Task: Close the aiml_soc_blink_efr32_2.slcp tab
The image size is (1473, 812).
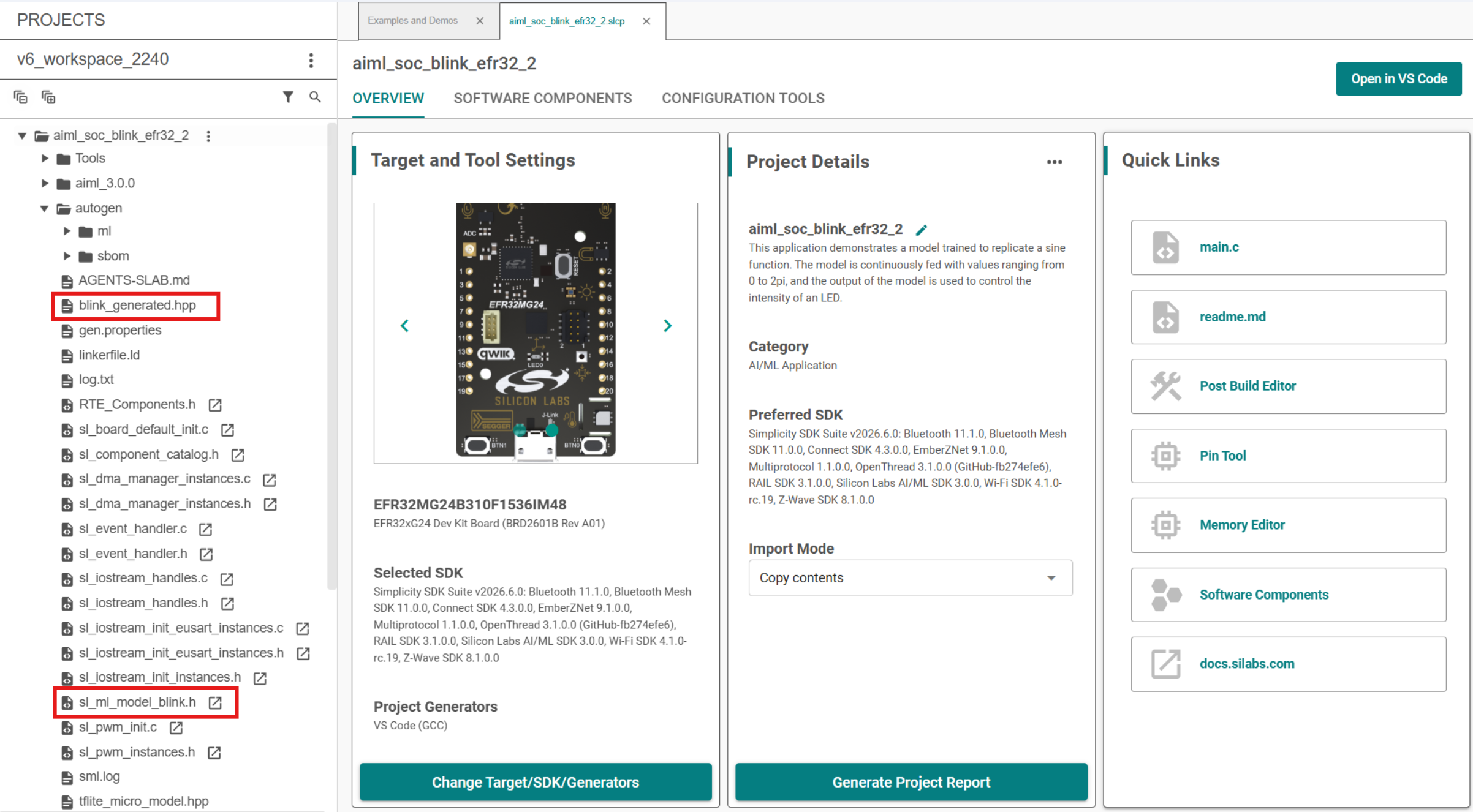Action: point(646,21)
